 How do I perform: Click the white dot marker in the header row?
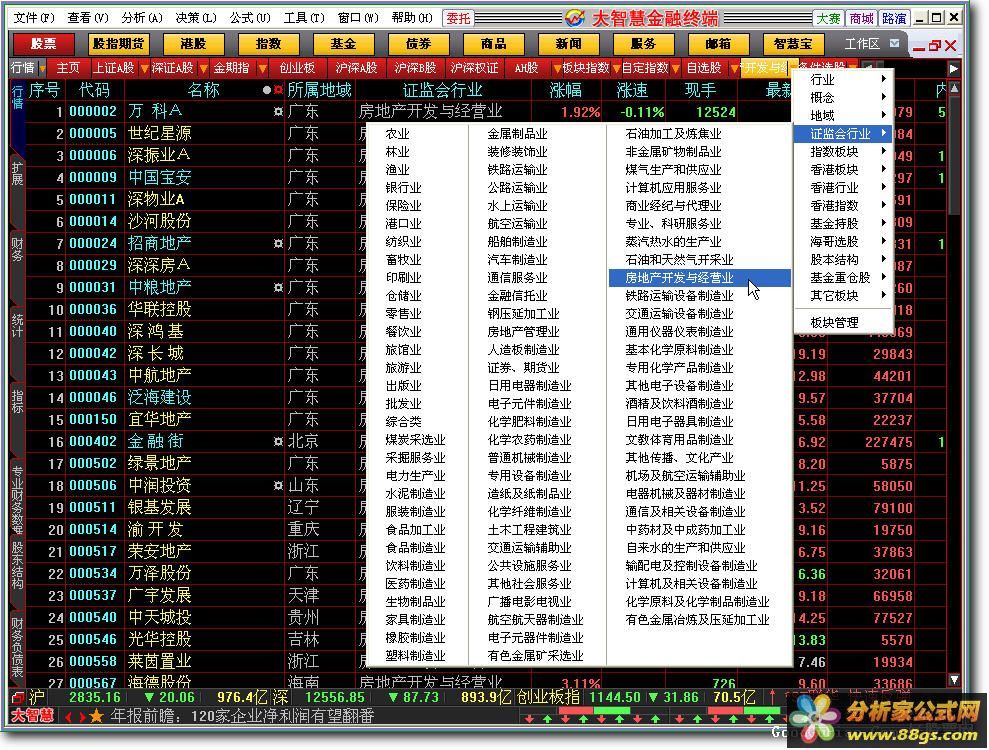coord(267,90)
